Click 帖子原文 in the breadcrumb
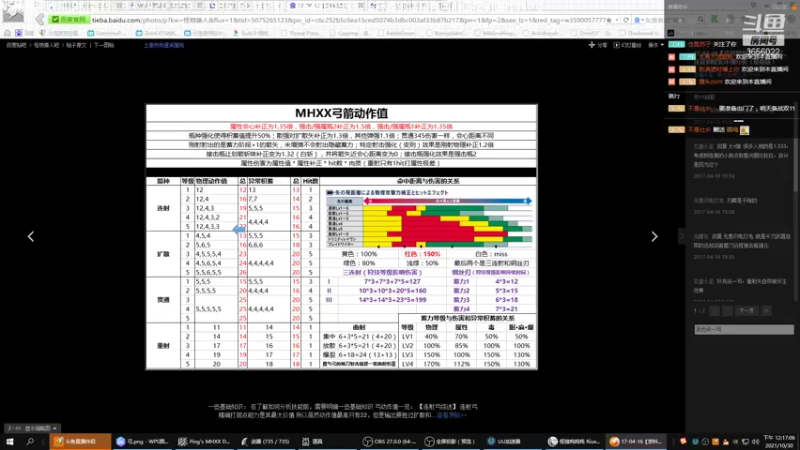 pos(76,45)
